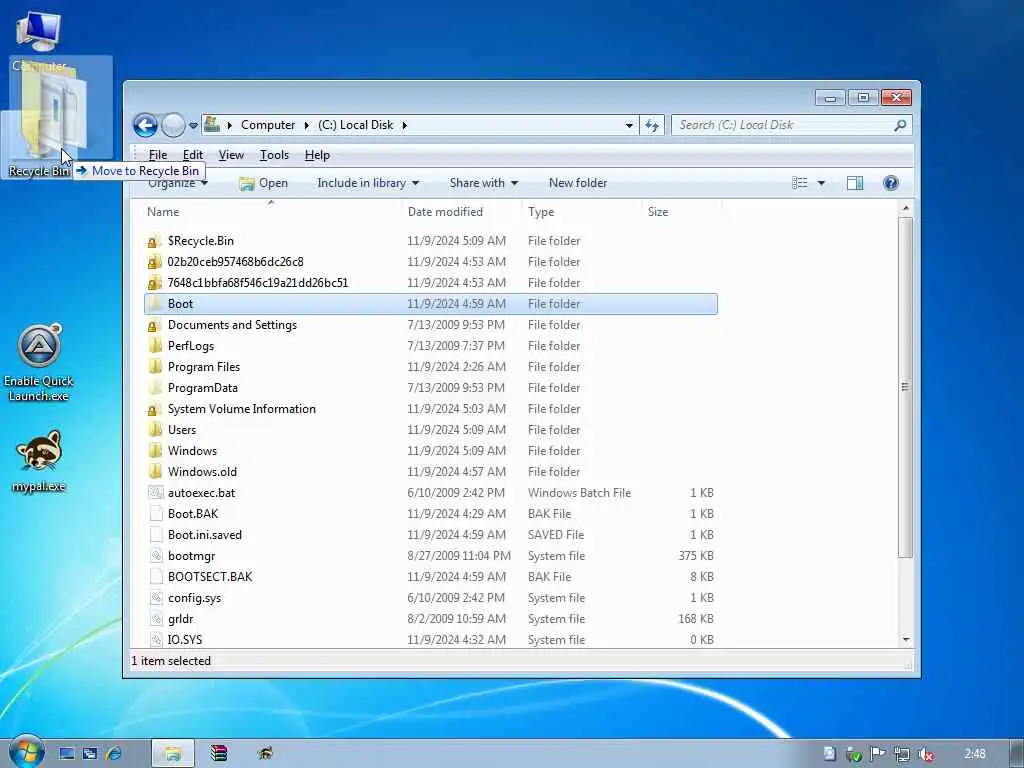Open the Tools menu
Image resolution: width=1024 pixels, height=768 pixels.
pos(274,155)
